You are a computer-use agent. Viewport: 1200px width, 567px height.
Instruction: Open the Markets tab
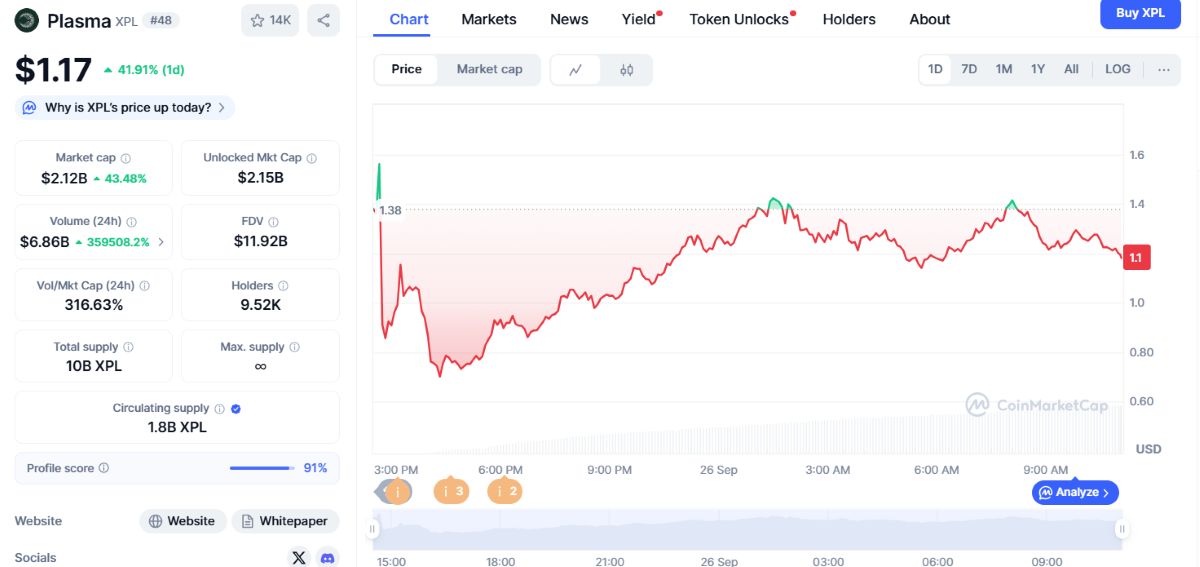tap(489, 19)
